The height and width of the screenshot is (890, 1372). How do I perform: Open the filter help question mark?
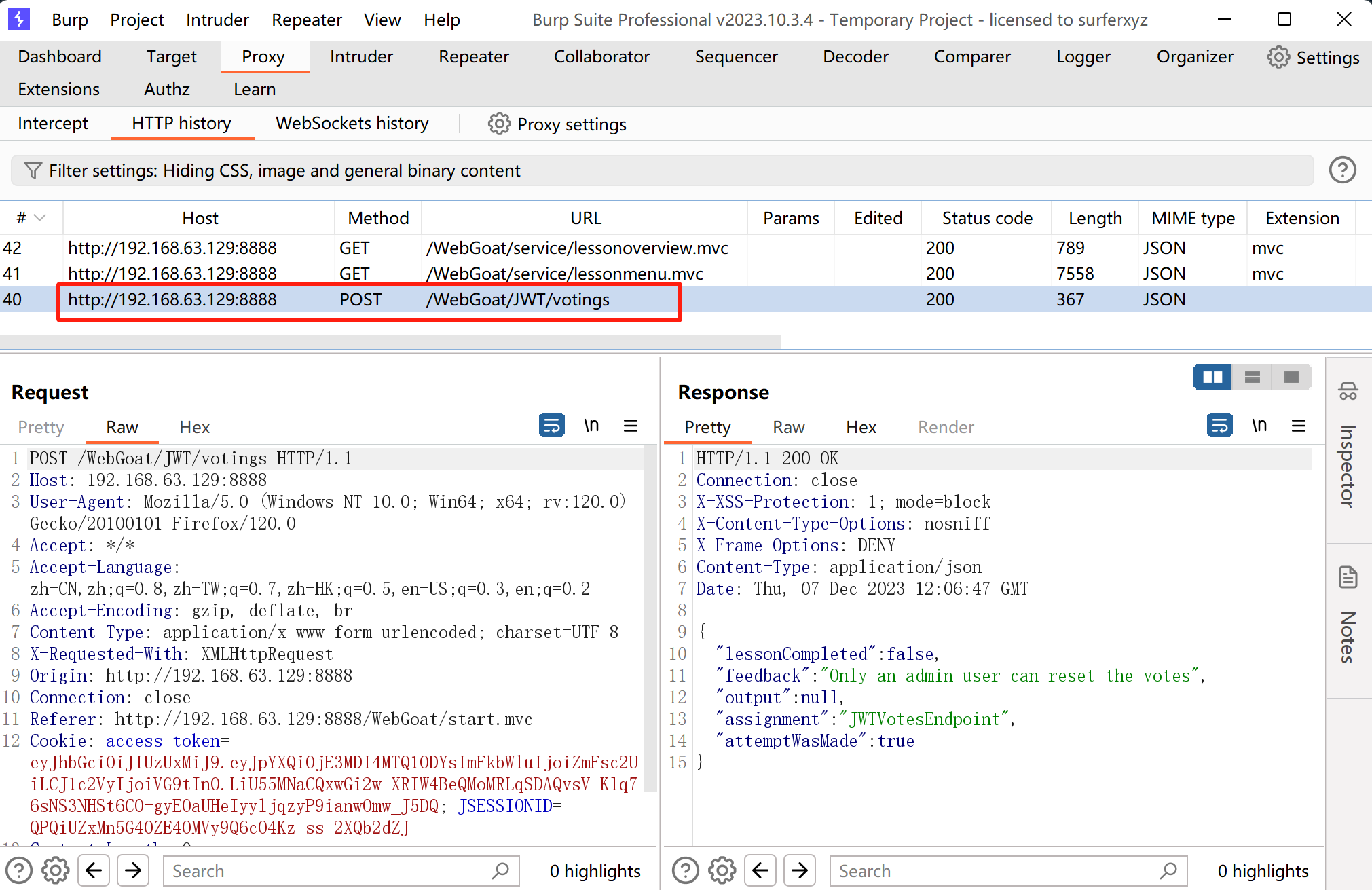(x=1342, y=170)
